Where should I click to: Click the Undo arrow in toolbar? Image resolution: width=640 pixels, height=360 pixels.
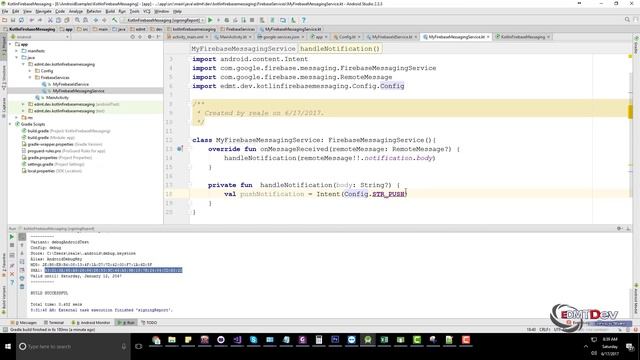[x=32, y=20]
